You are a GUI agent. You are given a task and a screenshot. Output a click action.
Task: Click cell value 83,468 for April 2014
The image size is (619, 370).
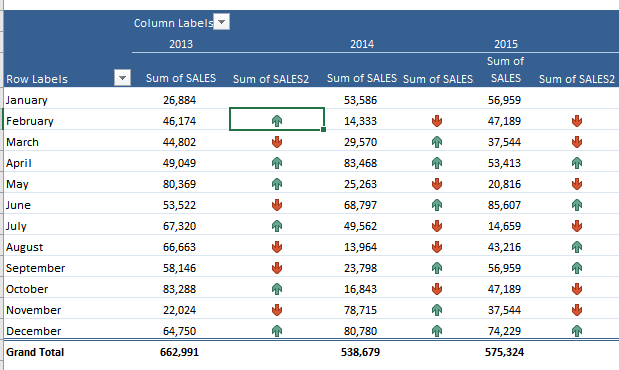(x=360, y=163)
